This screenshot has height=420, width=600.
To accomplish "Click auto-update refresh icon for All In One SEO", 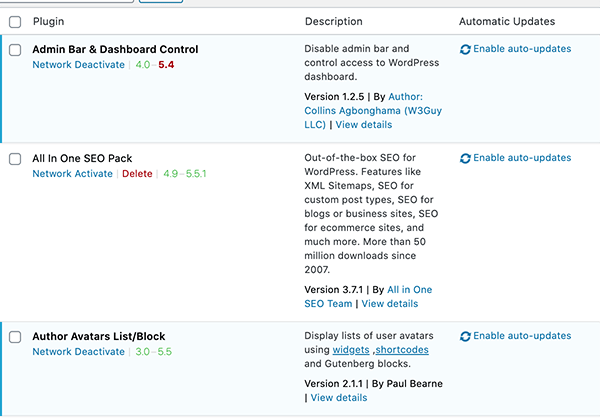I will pos(465,158).
